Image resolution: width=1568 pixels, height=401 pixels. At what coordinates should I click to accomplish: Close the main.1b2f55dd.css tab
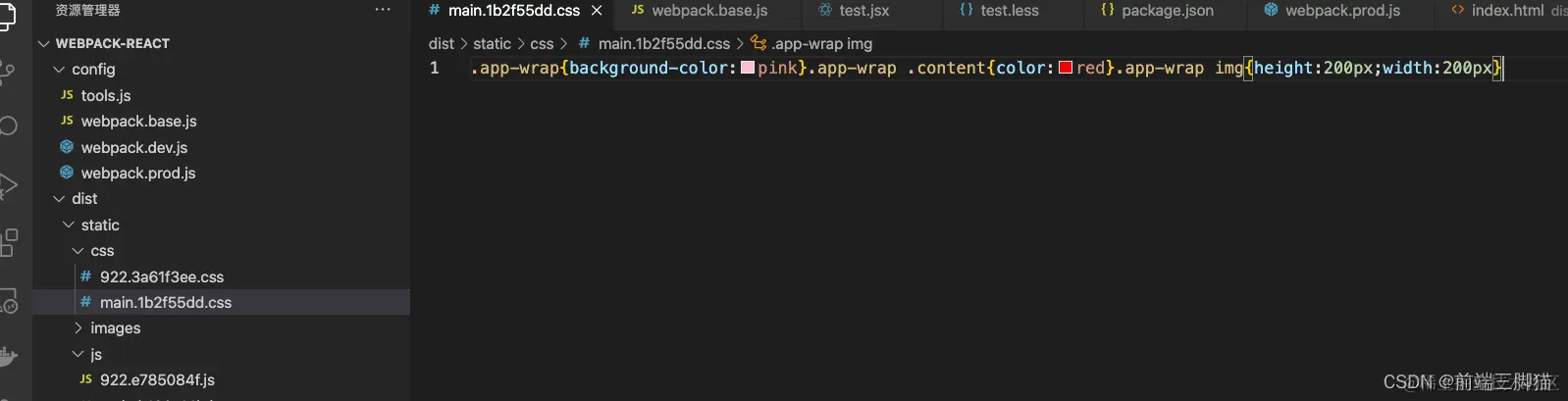click(x=597, y=11)
